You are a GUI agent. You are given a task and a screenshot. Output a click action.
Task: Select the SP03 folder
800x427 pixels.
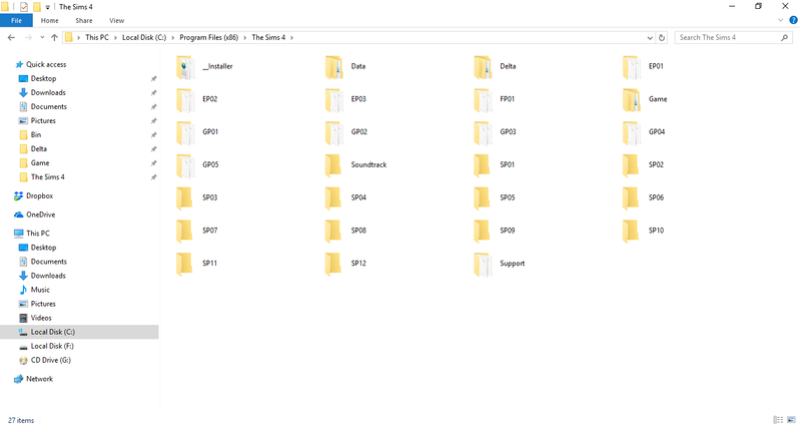(x=197, y=198)
